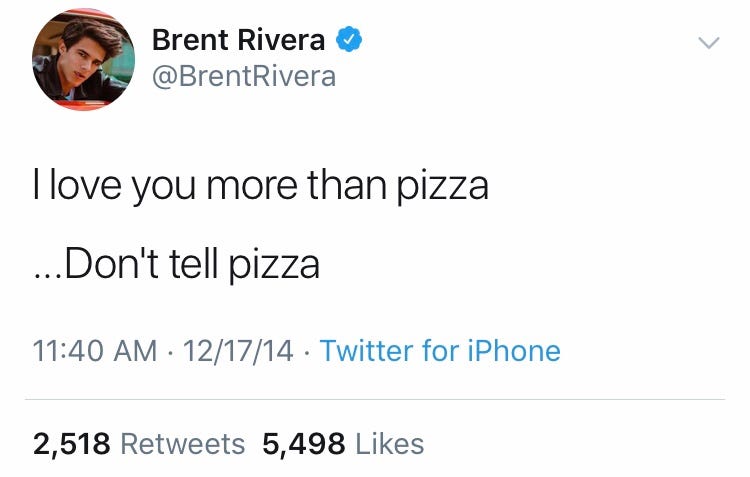Click the Retweets label text
This screenshot has width=750, height=477.
tap(182, 444)
